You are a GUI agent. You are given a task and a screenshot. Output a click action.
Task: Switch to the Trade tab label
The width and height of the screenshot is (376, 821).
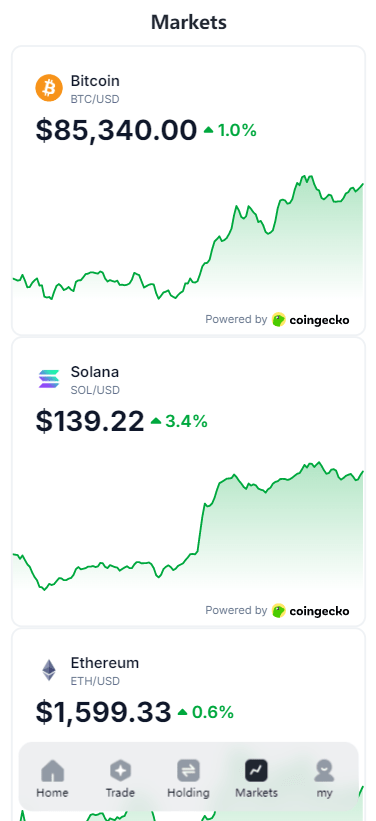120,793
